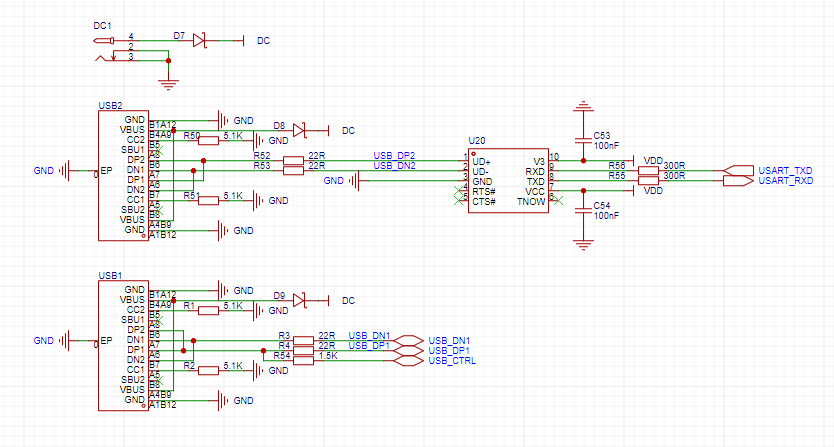This screenshot has width=834, height=447.
Task: Select the DC net label beside D8
Action: [x=348, y=130]
